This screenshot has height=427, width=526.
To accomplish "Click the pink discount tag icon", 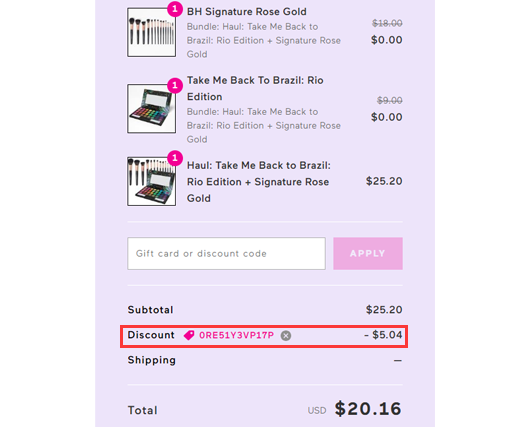I will click(x=189, y=335).
